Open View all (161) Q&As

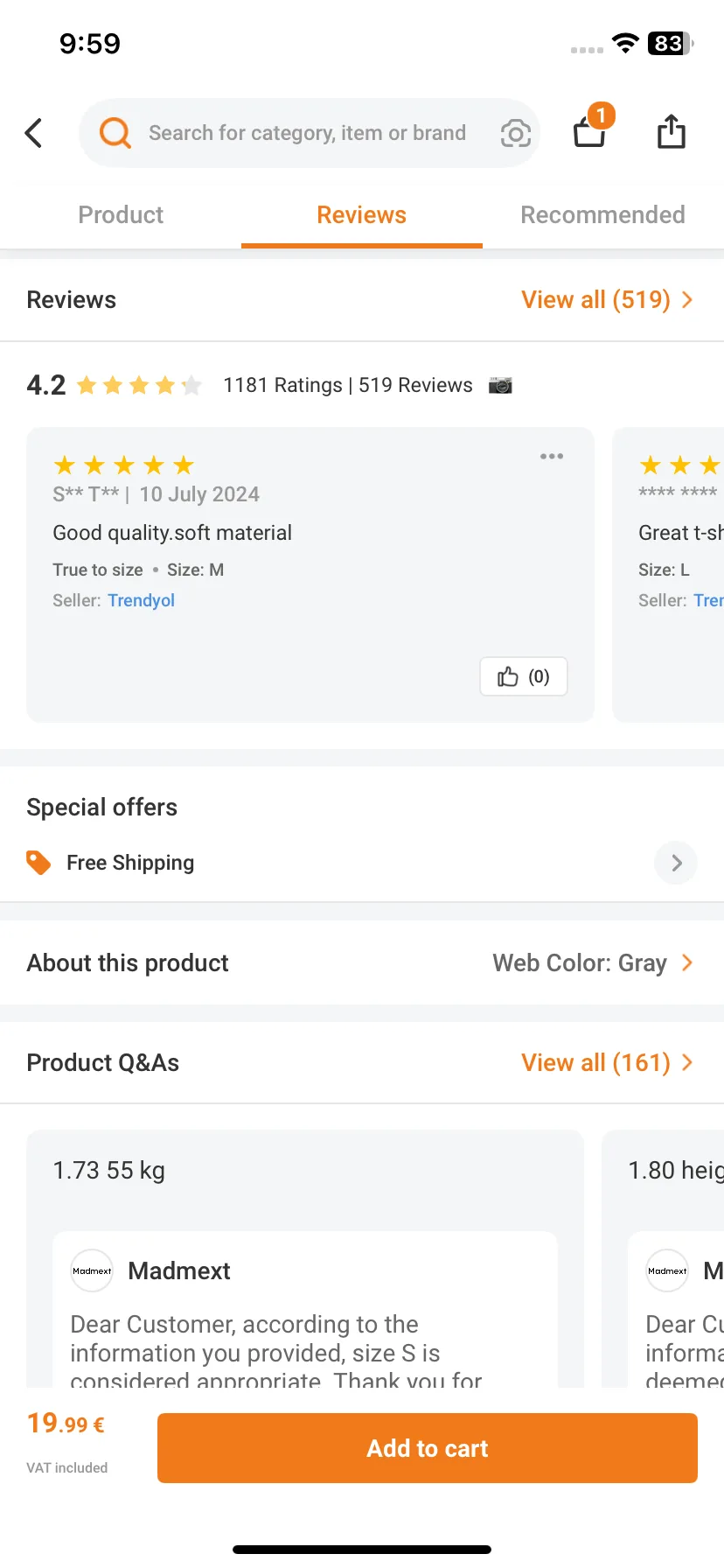tap(607, 1062)
